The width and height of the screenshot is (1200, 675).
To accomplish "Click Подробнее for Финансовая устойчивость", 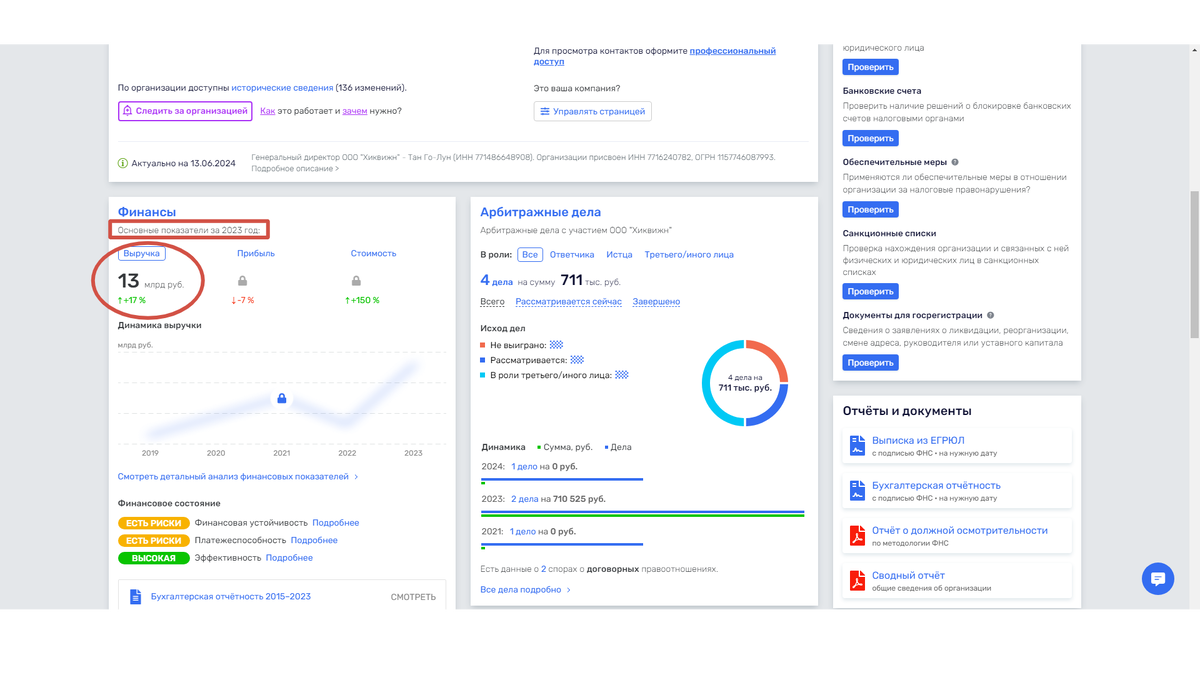I will point(336,523).
